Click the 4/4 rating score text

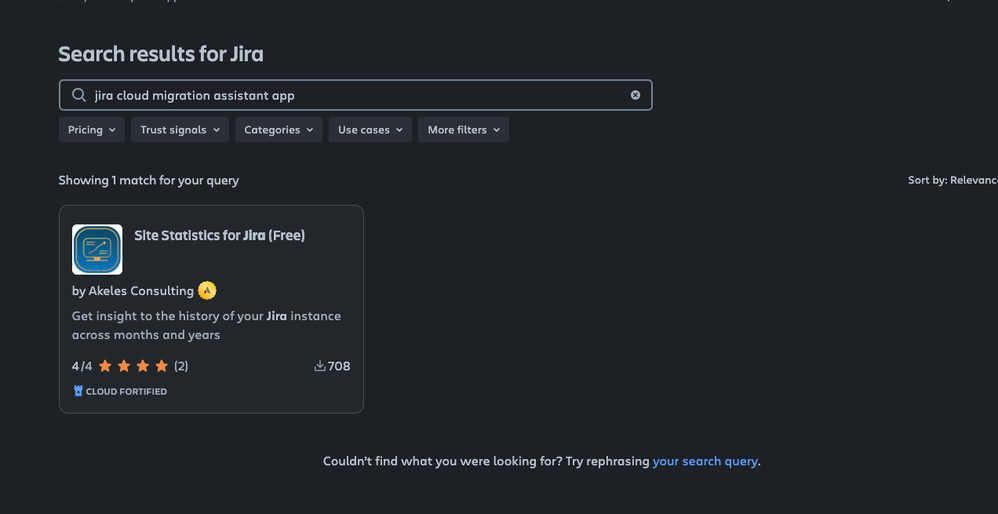[x=82, y=366]
